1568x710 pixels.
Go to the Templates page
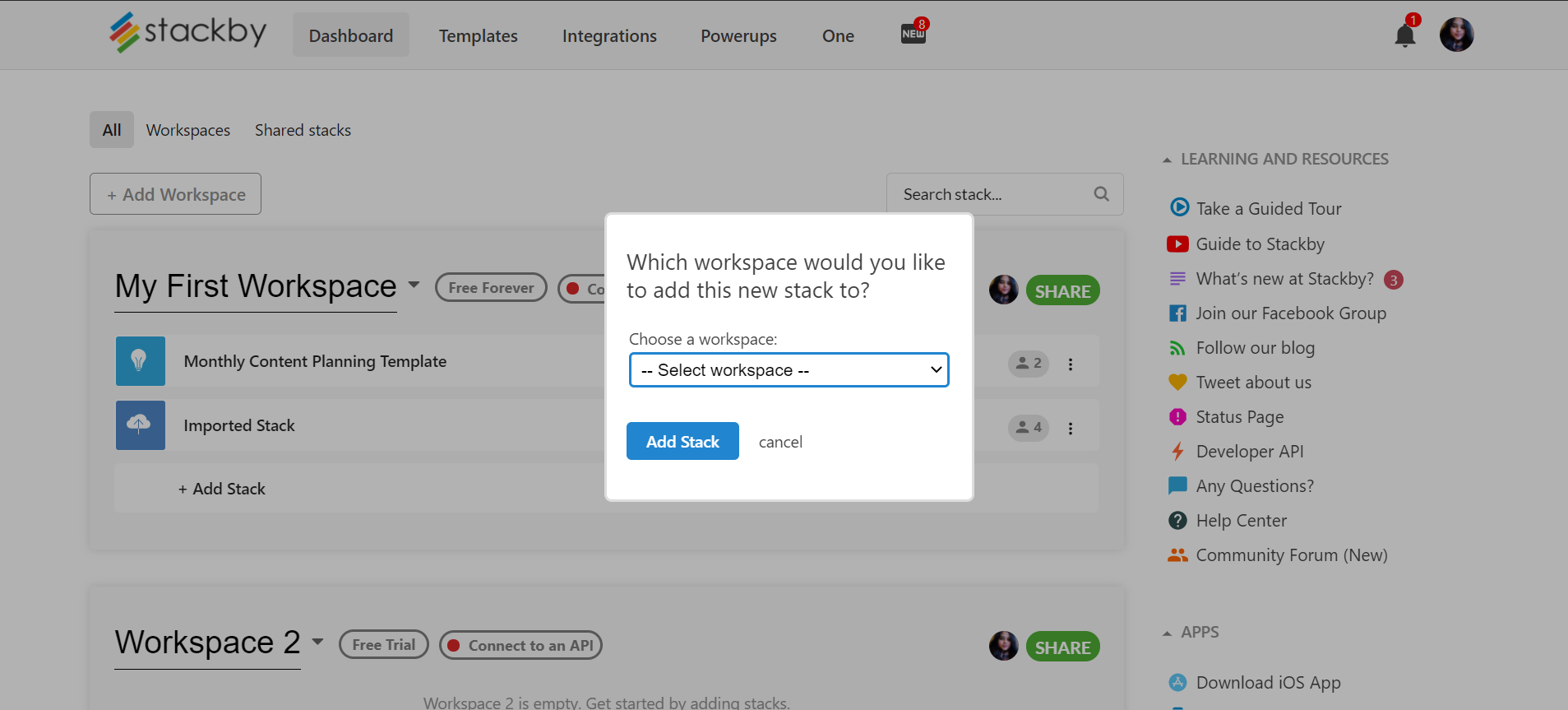pos(478,35)
